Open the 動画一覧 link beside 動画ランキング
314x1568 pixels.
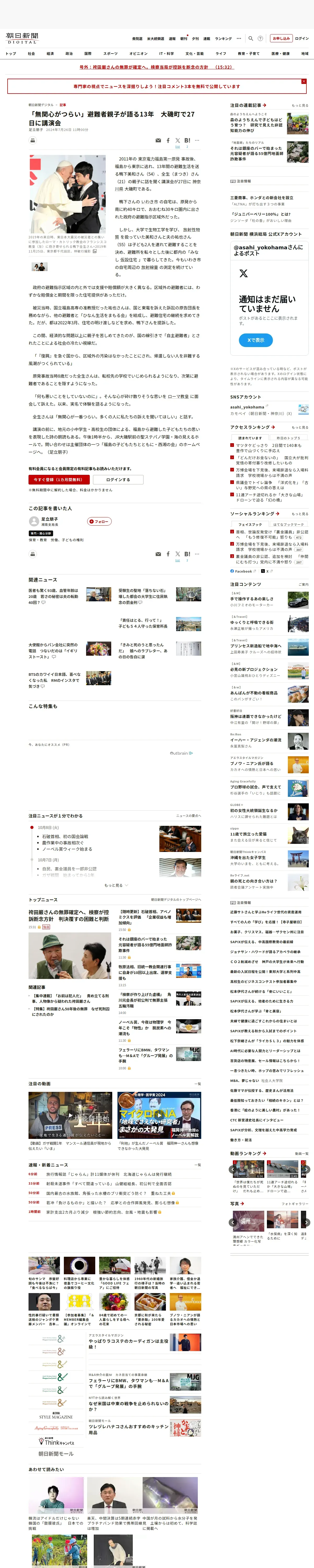pos(301,1154)
